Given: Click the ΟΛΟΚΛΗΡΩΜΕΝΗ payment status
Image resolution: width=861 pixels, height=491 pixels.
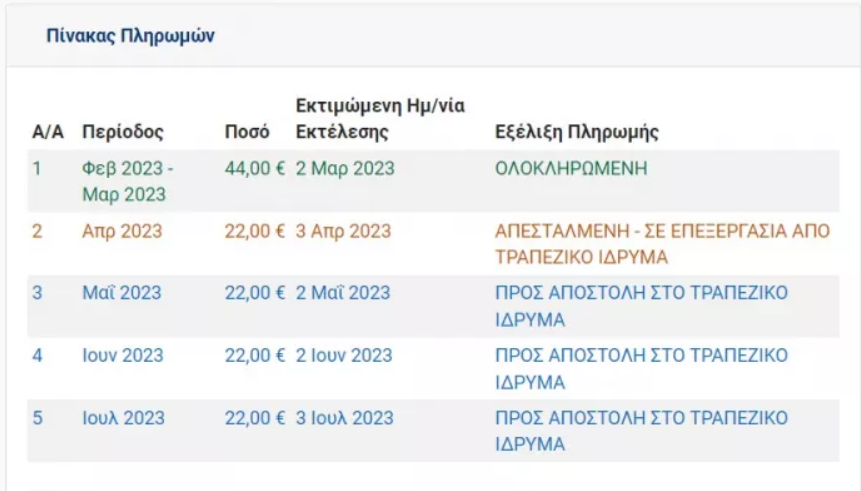Looking at the screenshot, I should [x=571, y=168].
